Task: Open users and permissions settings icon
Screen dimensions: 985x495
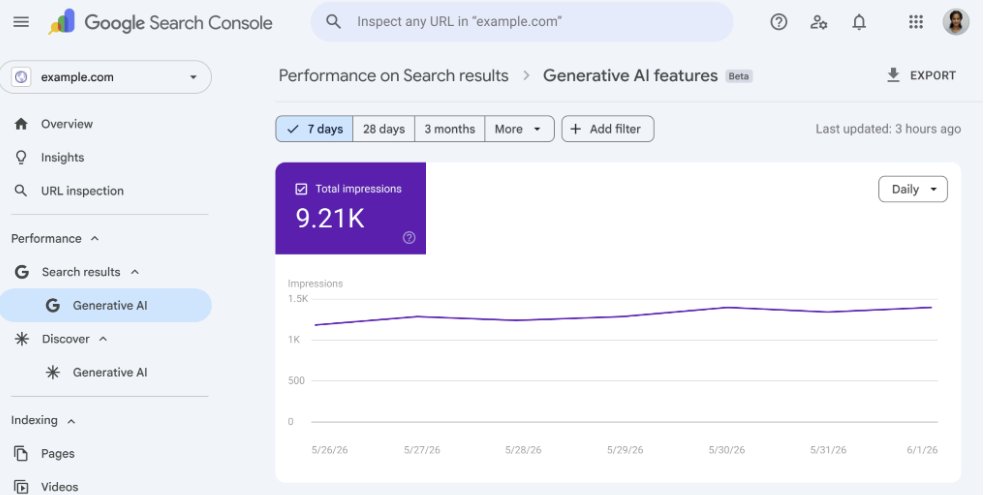Action: 819,22
